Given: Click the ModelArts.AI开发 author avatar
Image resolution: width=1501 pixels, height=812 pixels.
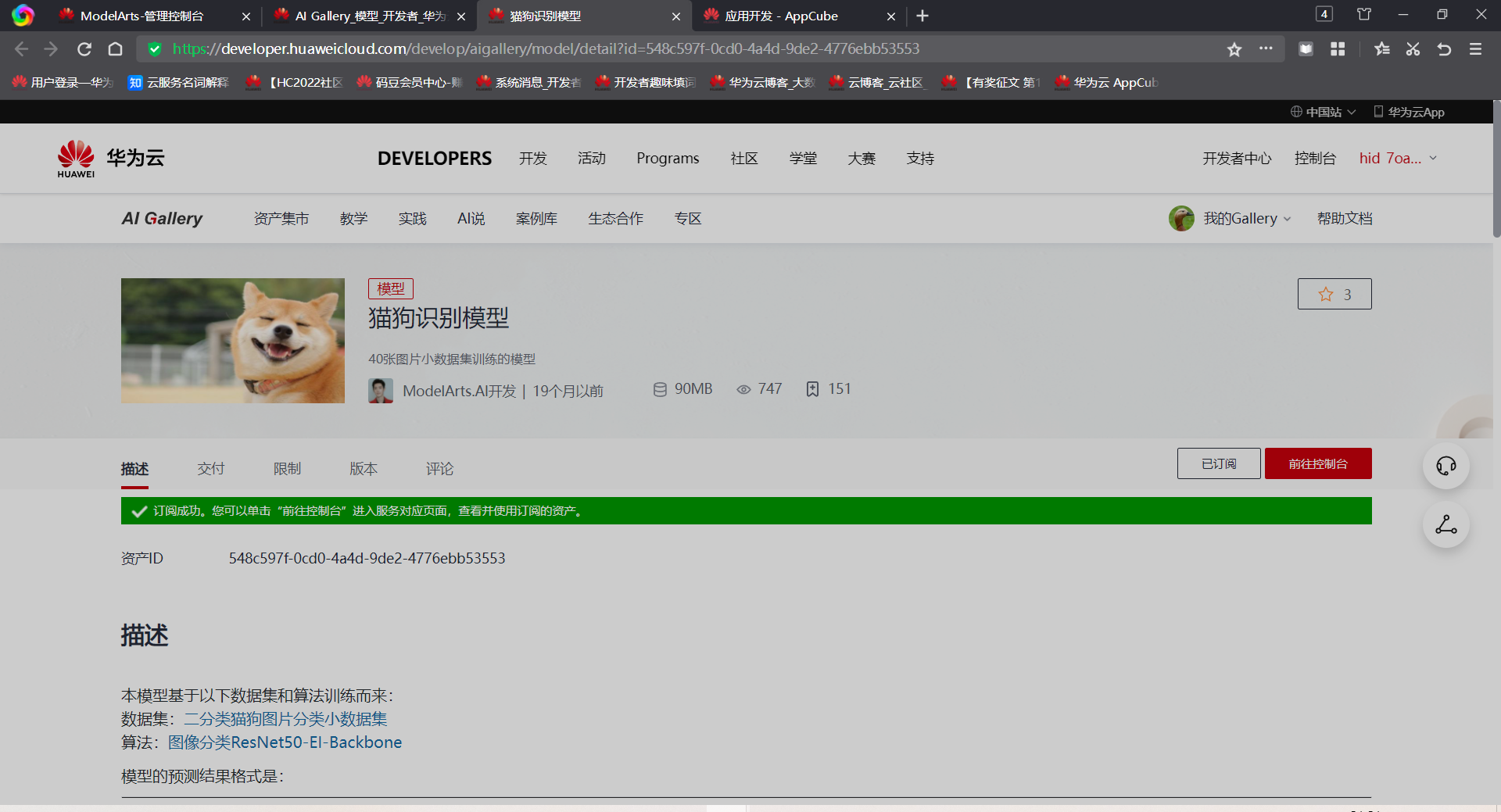Looking at the screenshot, I should coord(381,391).
